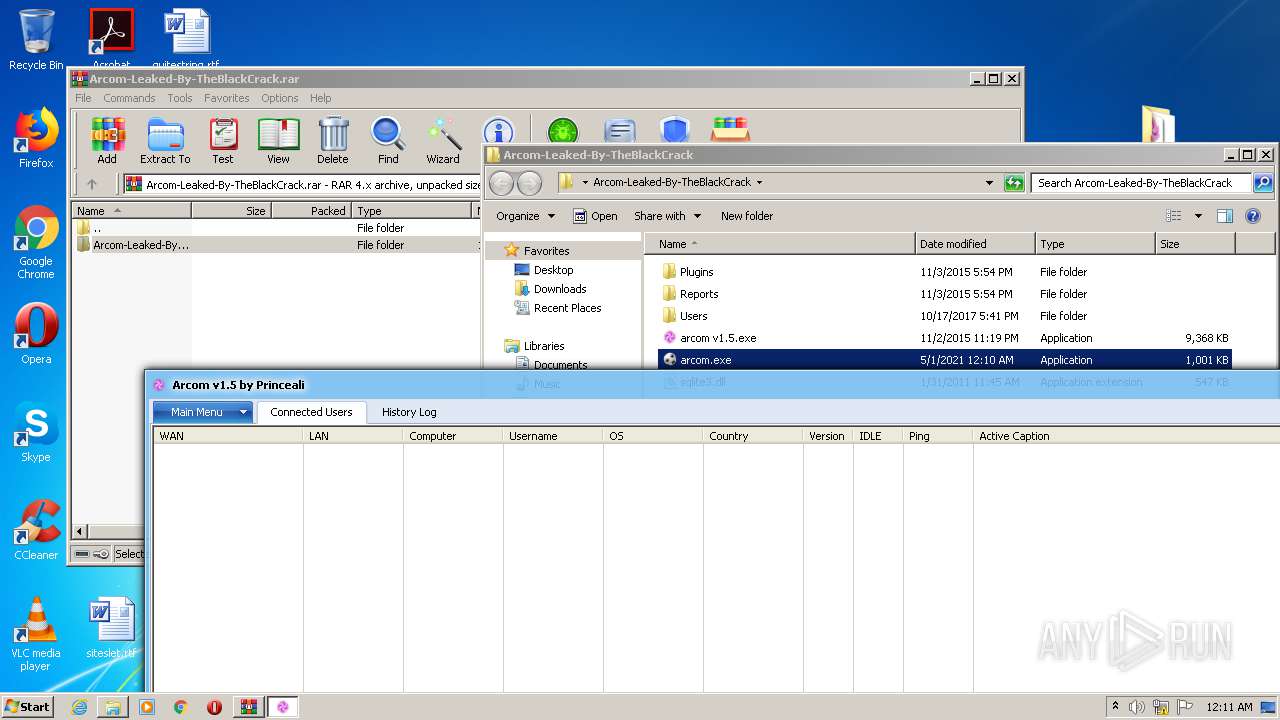Open the WinRAR Options menu
This screenshot has height=720, width=1280.
click(x=280, y=98)
